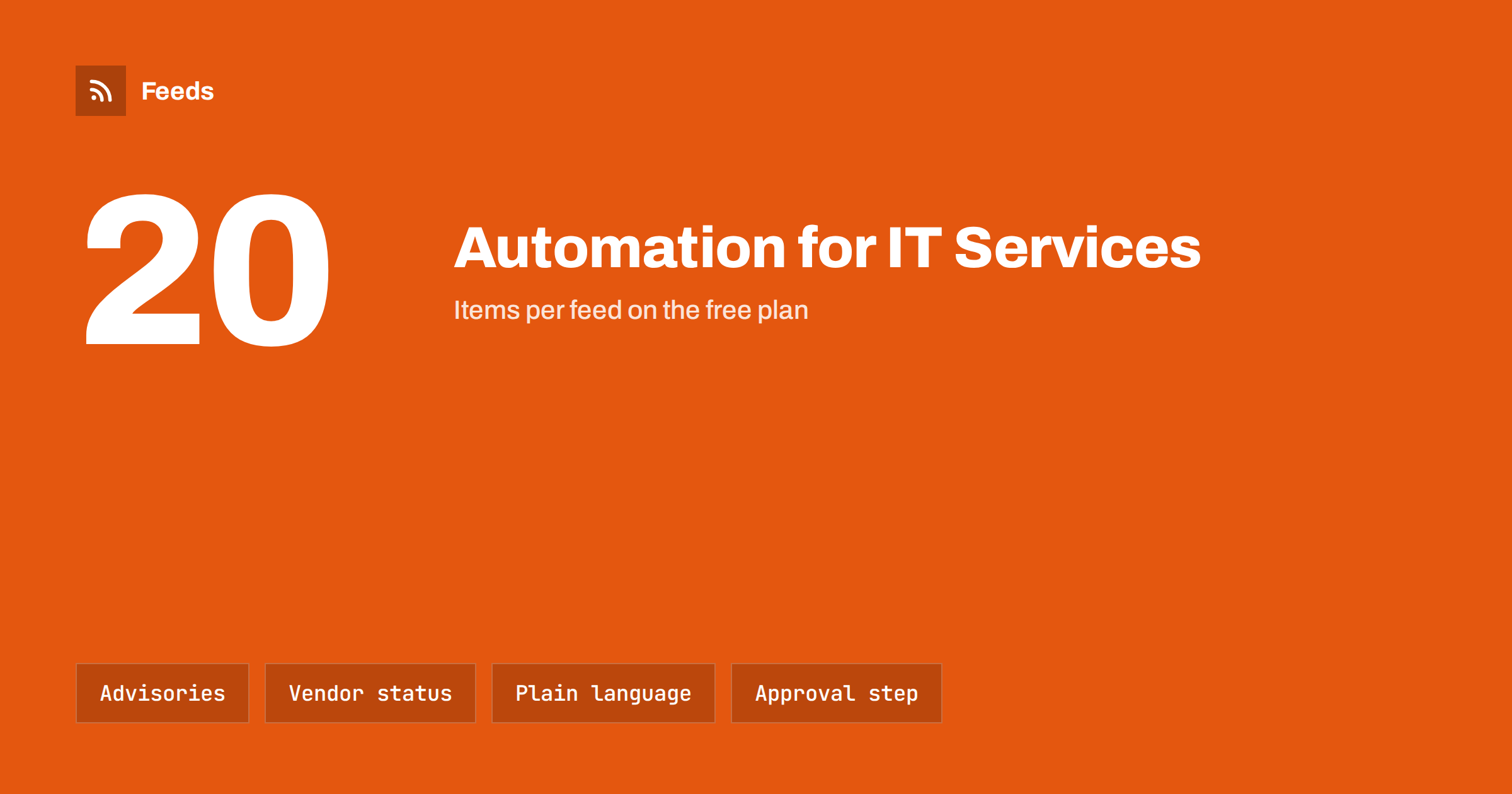Select the Advisories tag
This screenshot has height=794, width=1512.
point(163,693)
